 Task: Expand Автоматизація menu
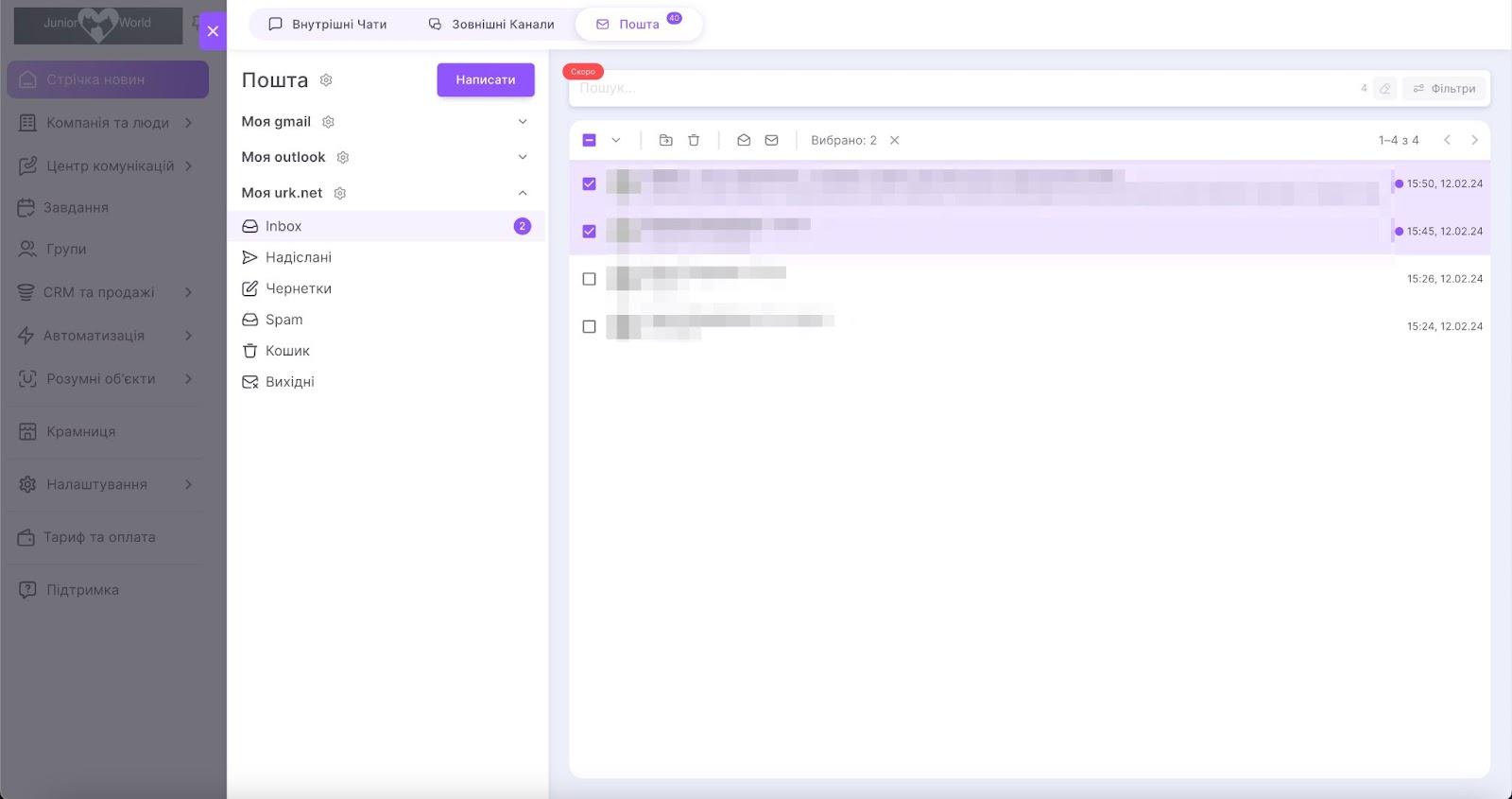(x=108, y=336)
